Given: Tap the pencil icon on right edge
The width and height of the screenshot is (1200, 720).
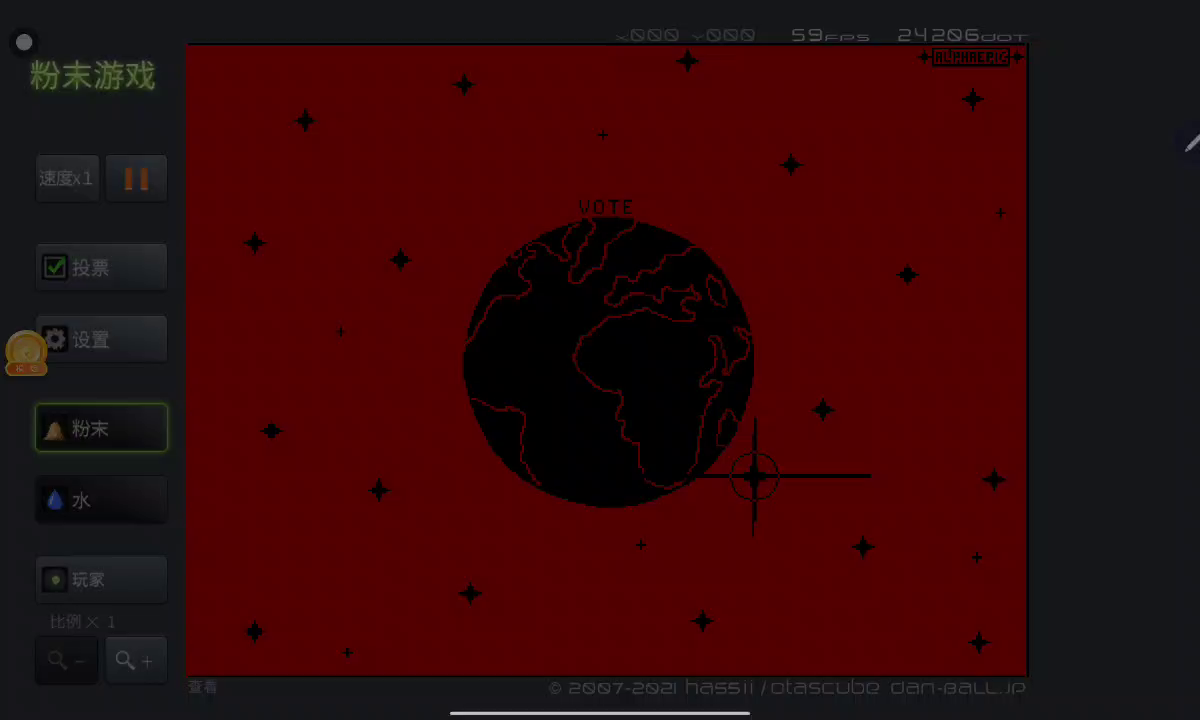Looking at the screenshot, I should coord(1191,143).
